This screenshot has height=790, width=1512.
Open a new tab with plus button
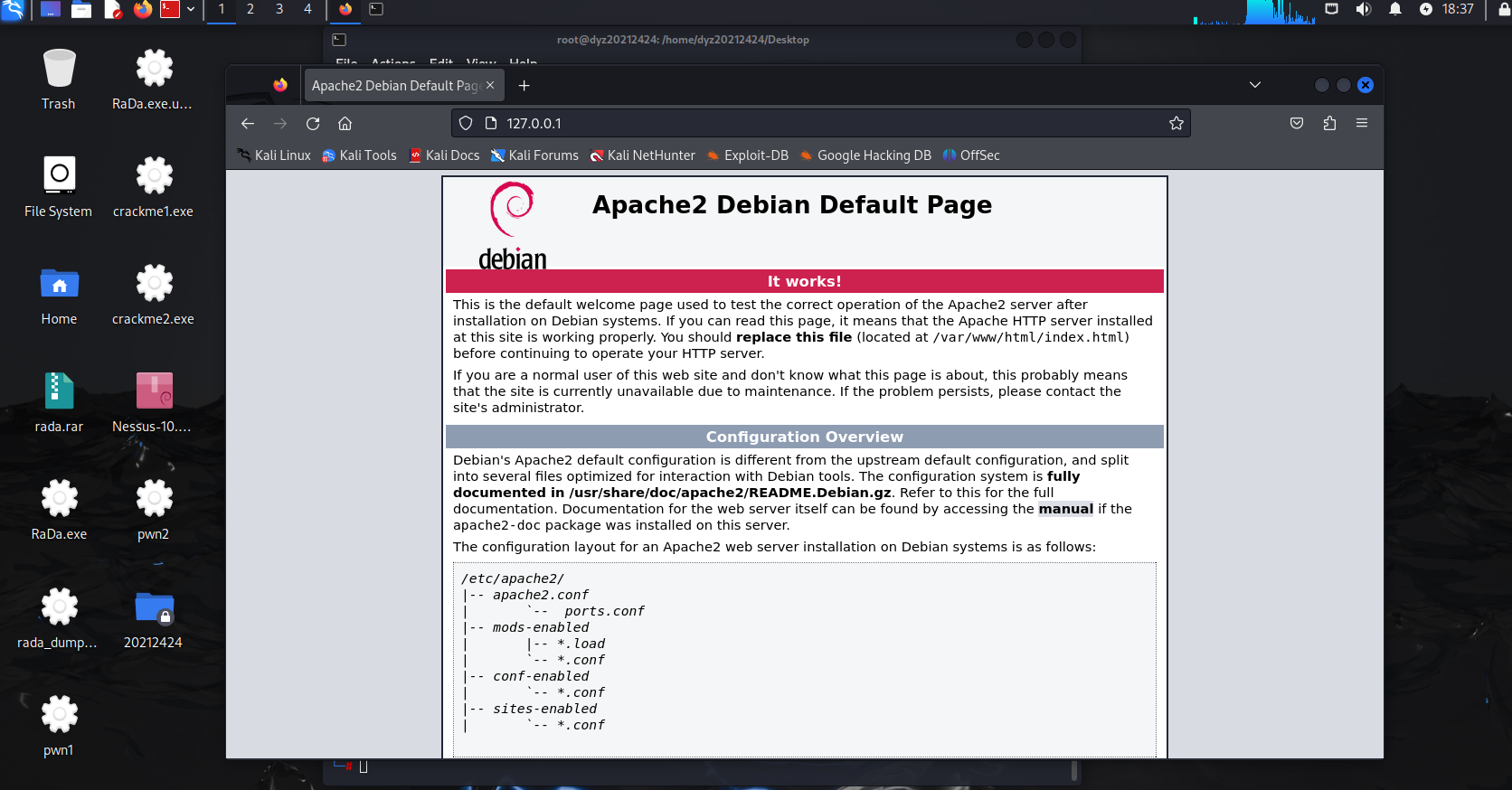click(524, 86)
